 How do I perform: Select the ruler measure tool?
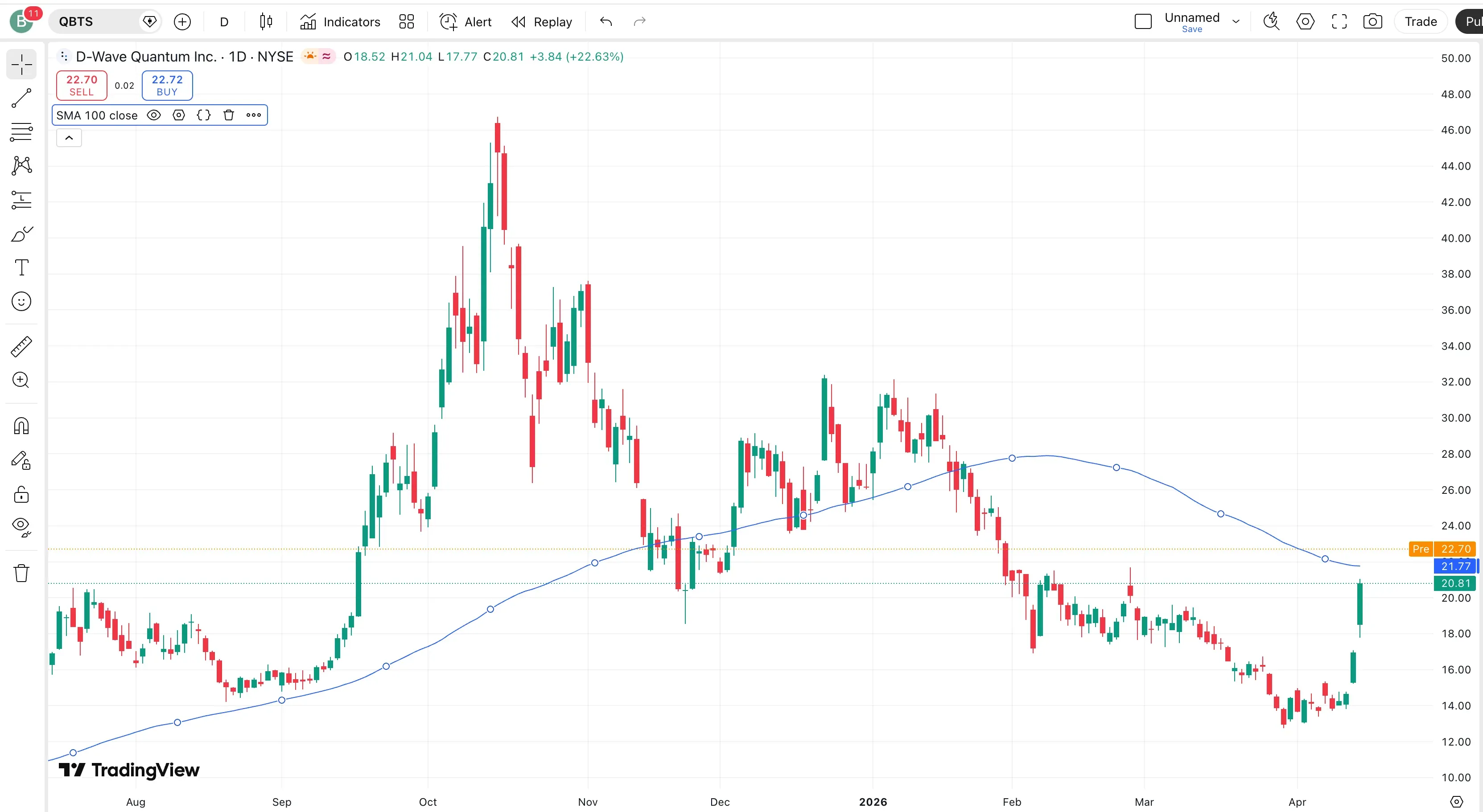point(21,346)
